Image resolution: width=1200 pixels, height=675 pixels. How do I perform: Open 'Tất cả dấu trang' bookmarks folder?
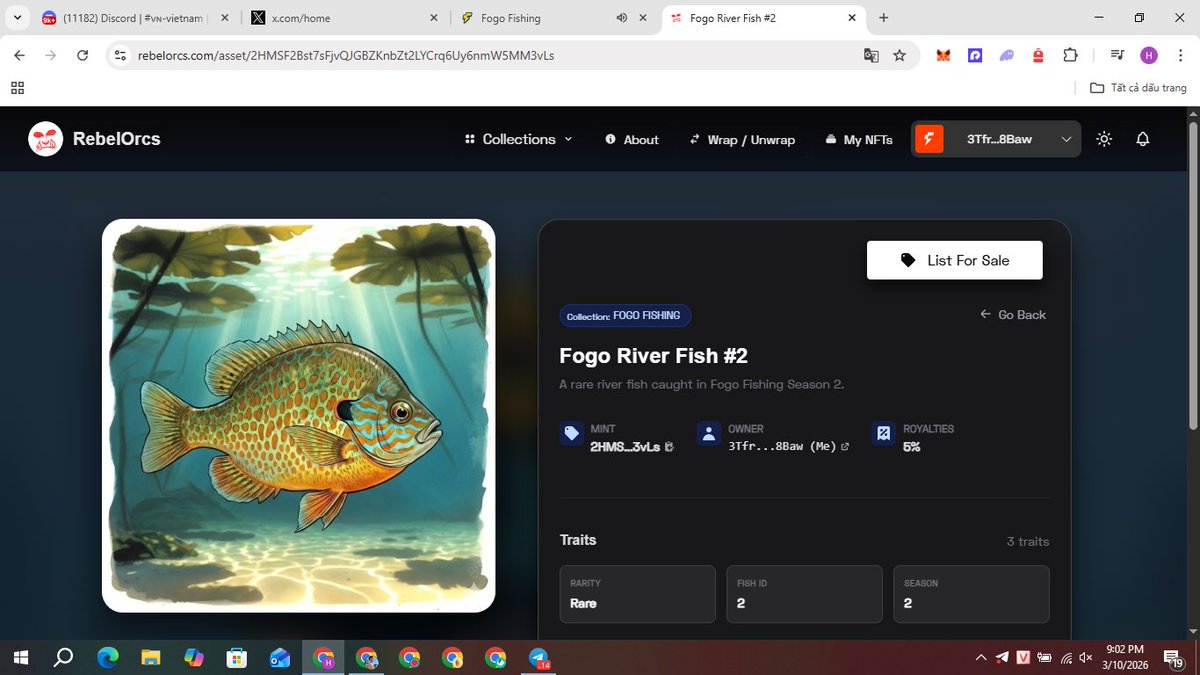1138,88
